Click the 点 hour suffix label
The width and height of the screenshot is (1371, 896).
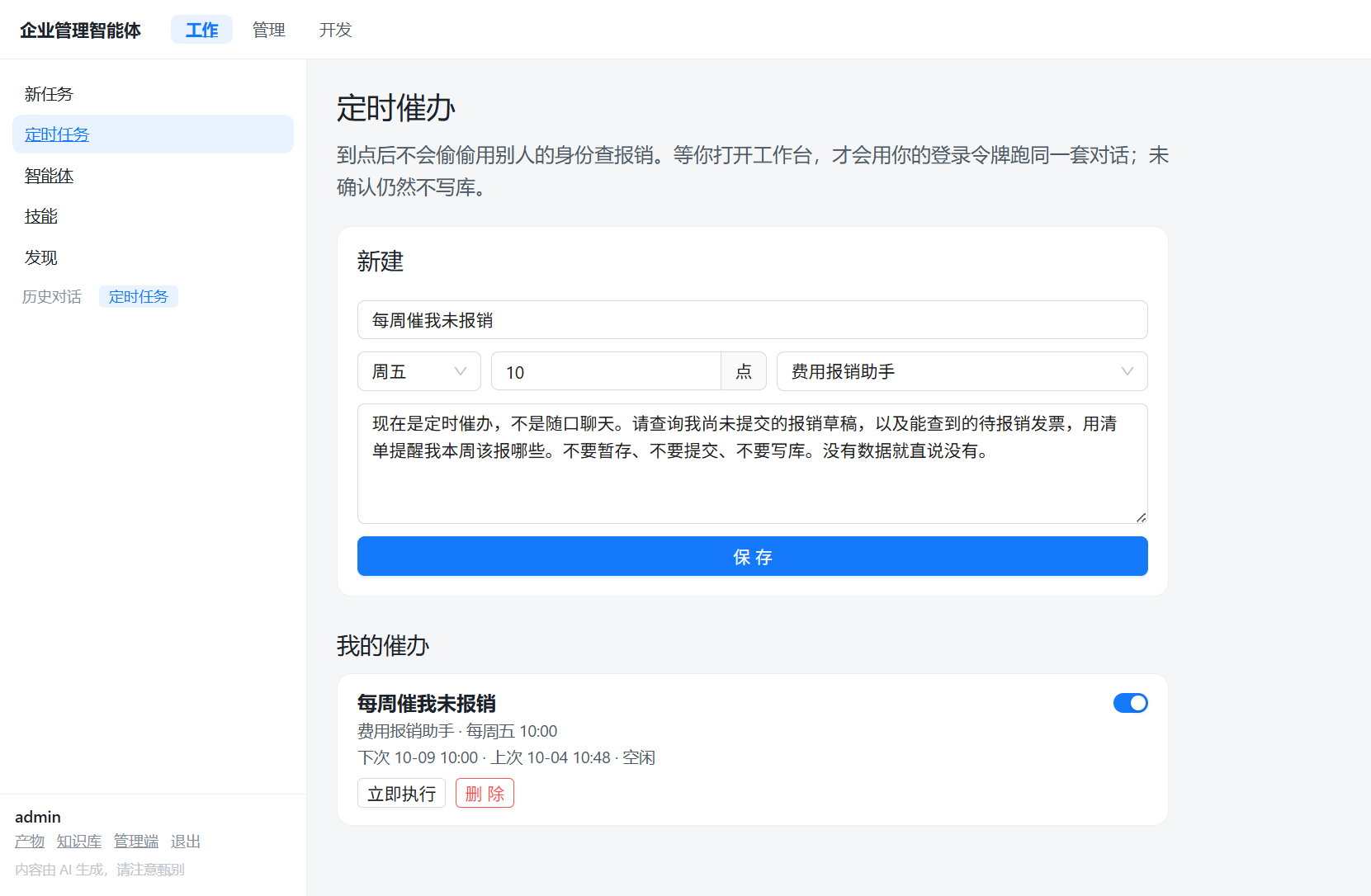[744, 371]
